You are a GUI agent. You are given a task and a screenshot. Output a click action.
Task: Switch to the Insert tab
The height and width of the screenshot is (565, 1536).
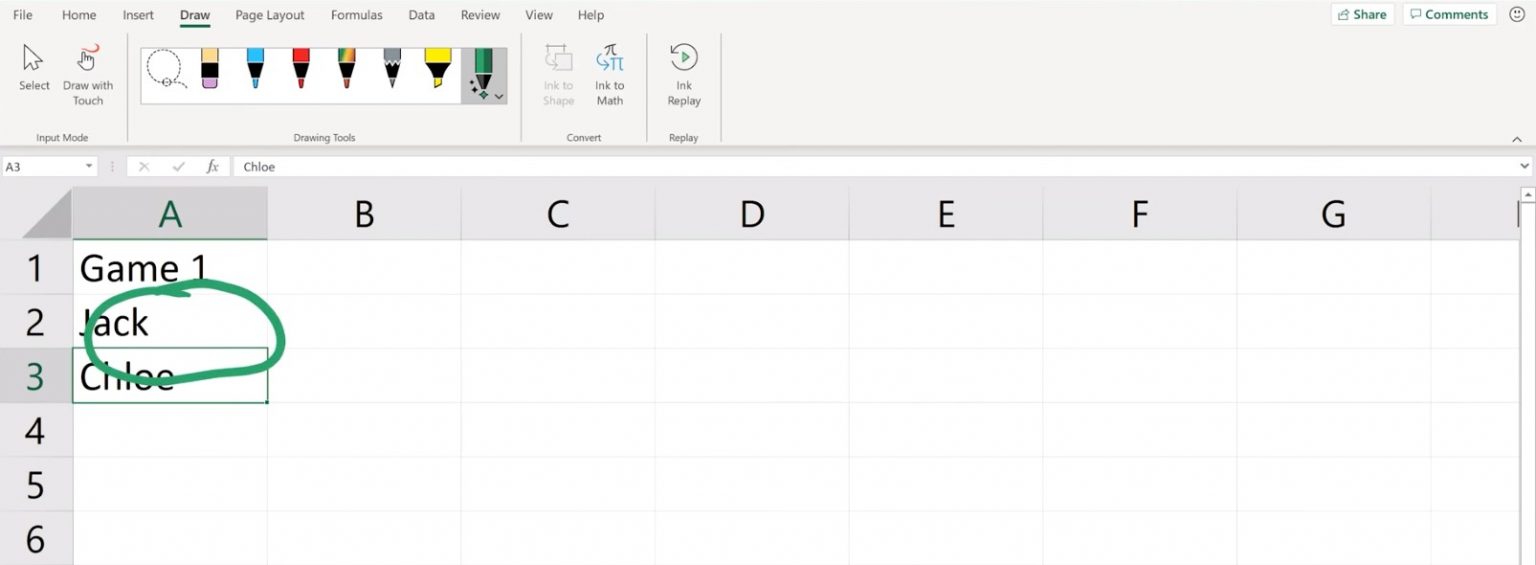point(138,15)
